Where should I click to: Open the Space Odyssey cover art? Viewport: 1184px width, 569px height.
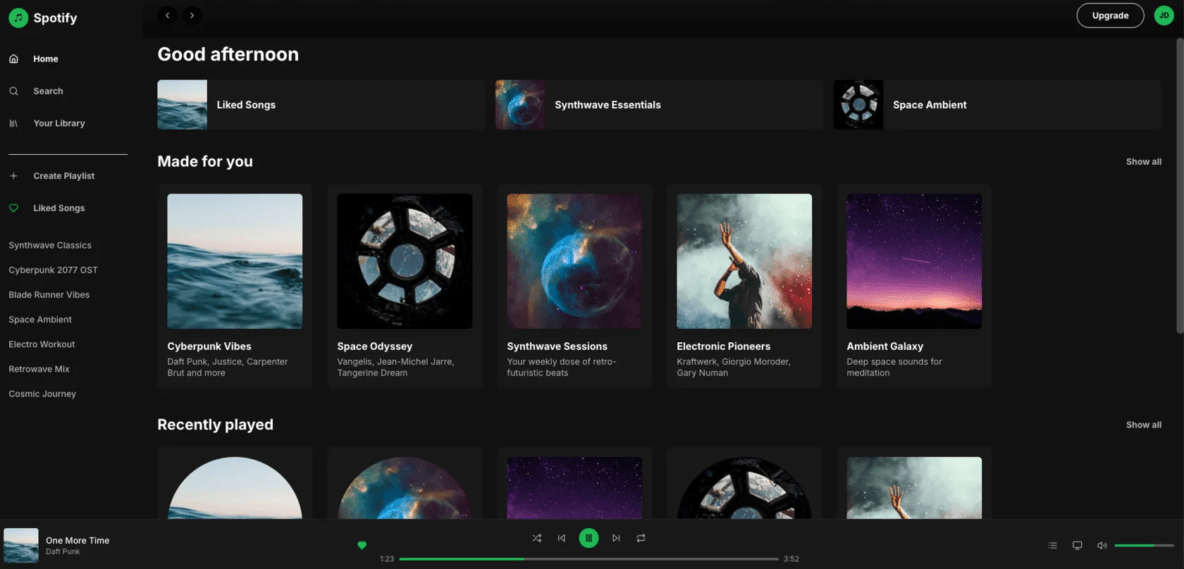(x=405, y=261)
